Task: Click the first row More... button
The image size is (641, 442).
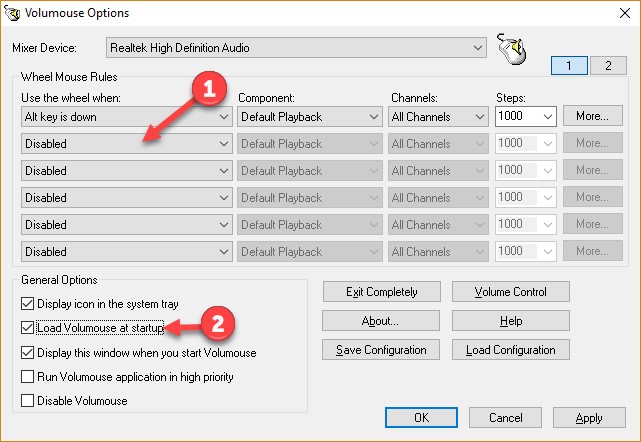Action: coord(592,116)
